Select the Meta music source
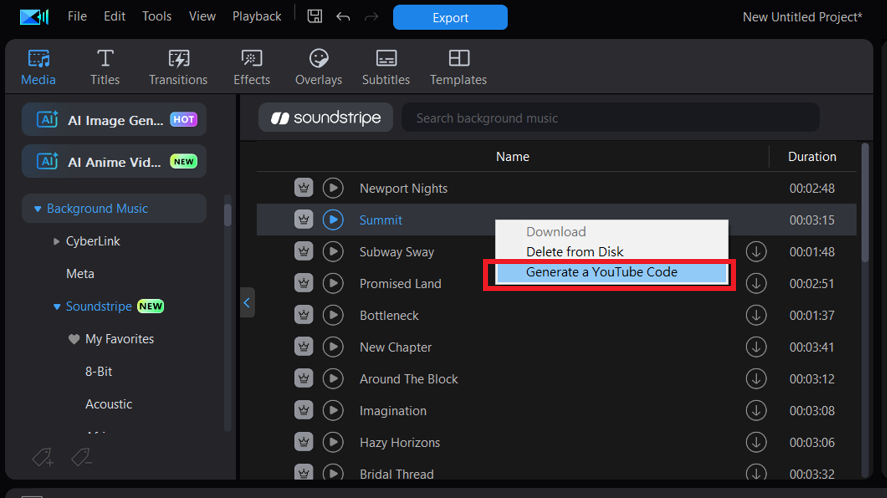This screenshot has width=887, height=498. 80,274
